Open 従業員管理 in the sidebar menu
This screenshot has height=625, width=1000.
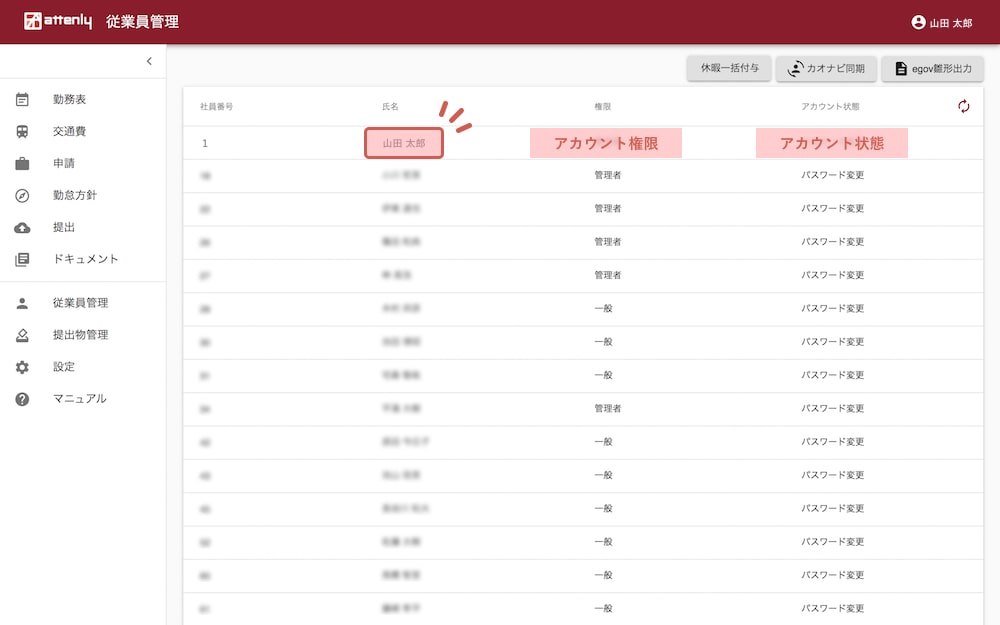pos(80,303)
